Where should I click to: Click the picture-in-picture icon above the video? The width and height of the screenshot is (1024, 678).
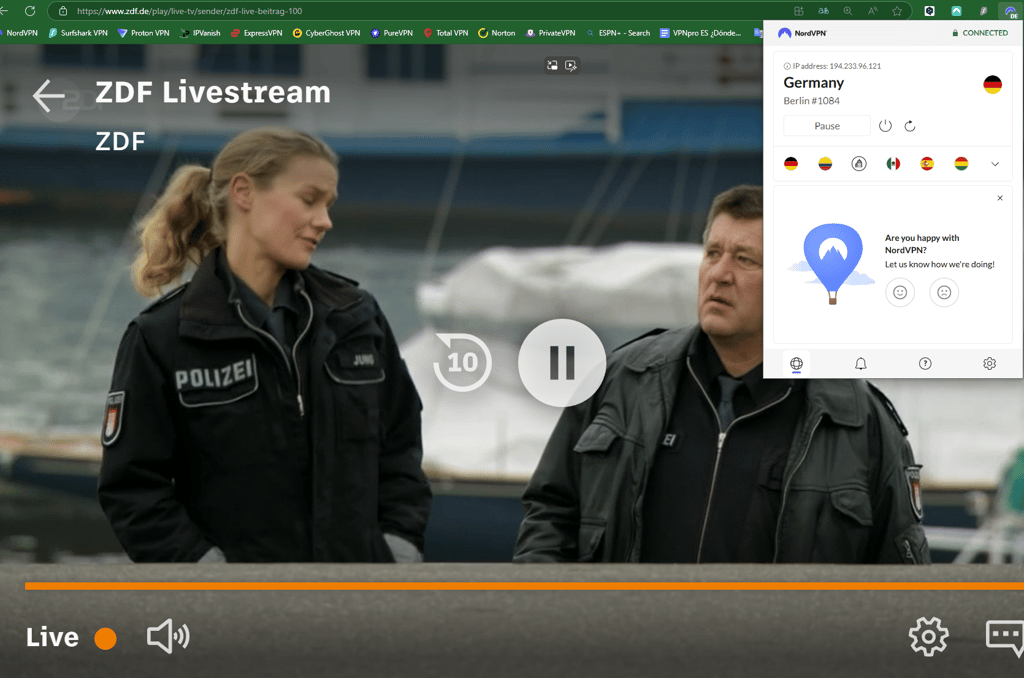click(x=552, y=65)
